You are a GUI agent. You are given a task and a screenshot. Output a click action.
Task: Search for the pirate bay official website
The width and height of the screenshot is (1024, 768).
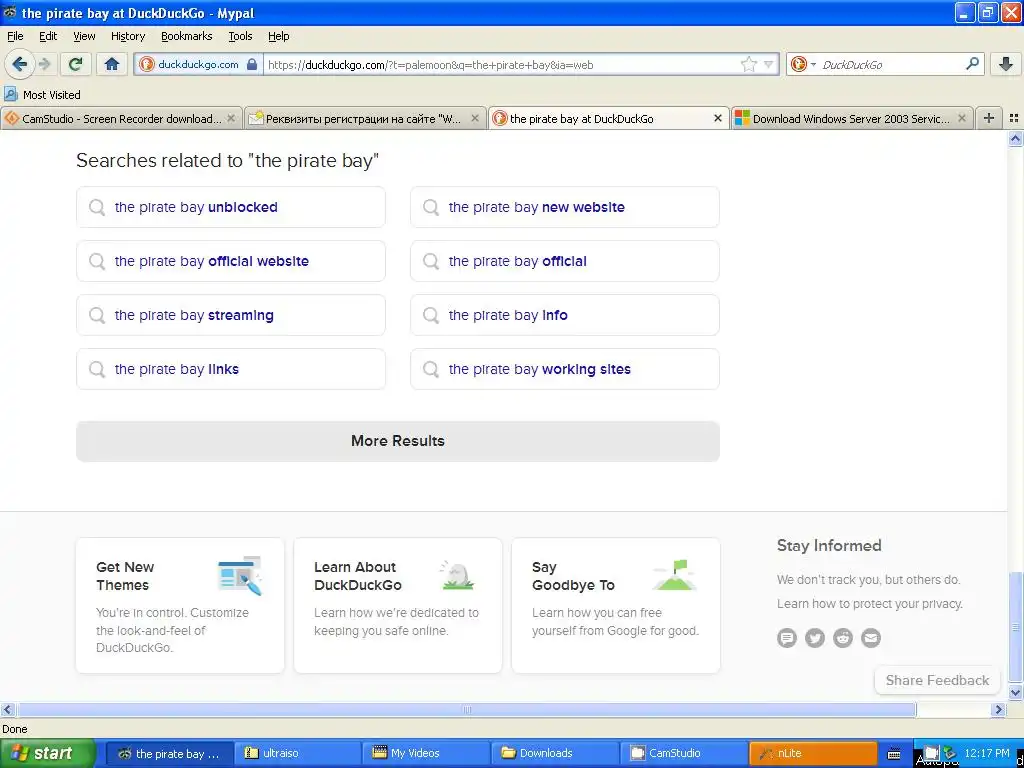pos(231,261)
